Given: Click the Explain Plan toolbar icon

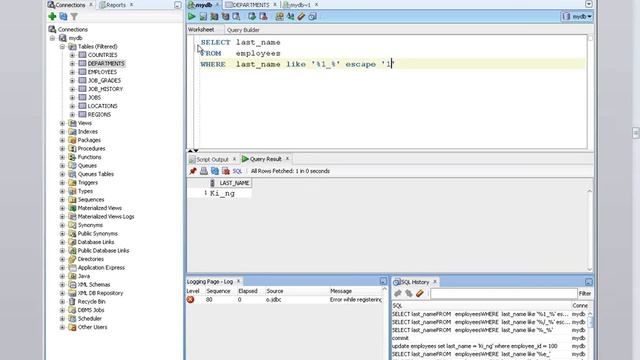Looking at the screenshot, I should pyautogui.click(x=214, y=16).
